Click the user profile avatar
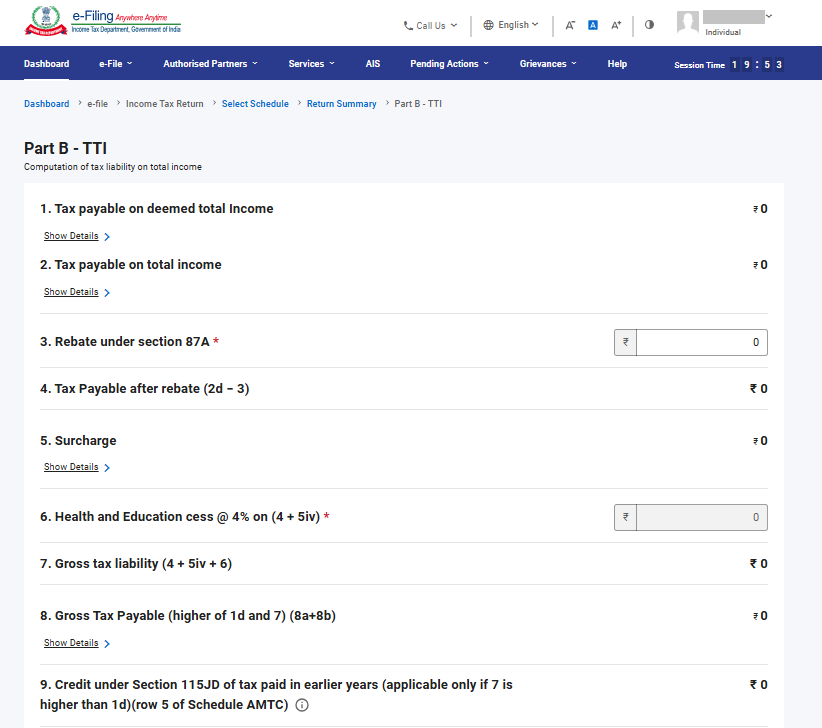 point(687,23)
